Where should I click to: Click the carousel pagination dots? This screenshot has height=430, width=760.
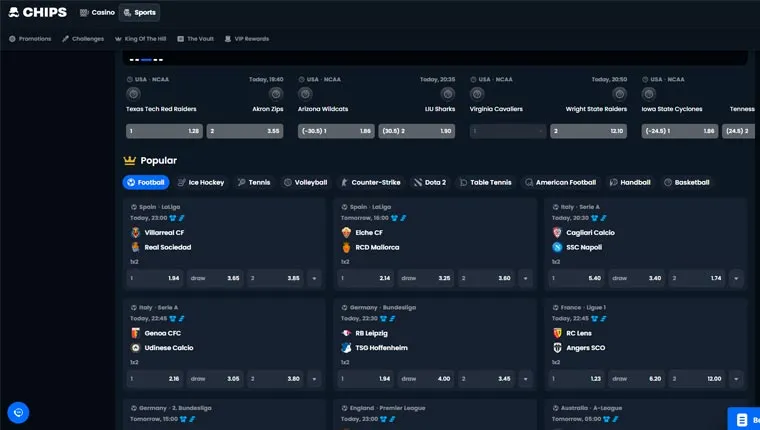pos(146,60)
